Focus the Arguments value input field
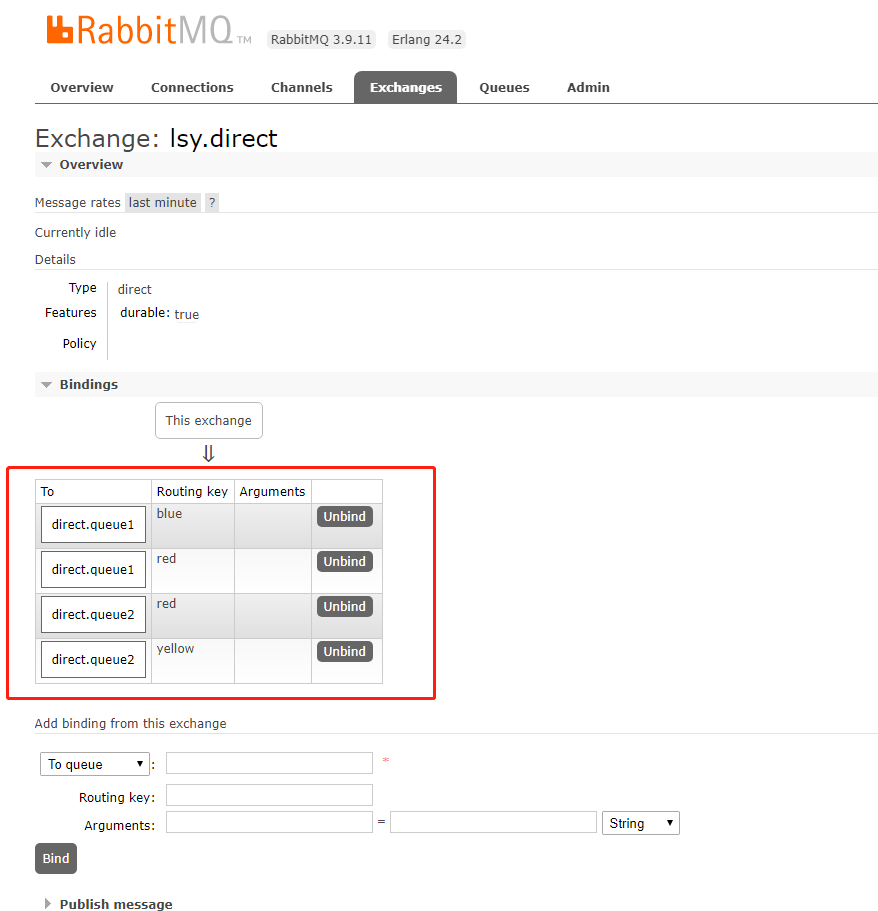 coord(493,822)
